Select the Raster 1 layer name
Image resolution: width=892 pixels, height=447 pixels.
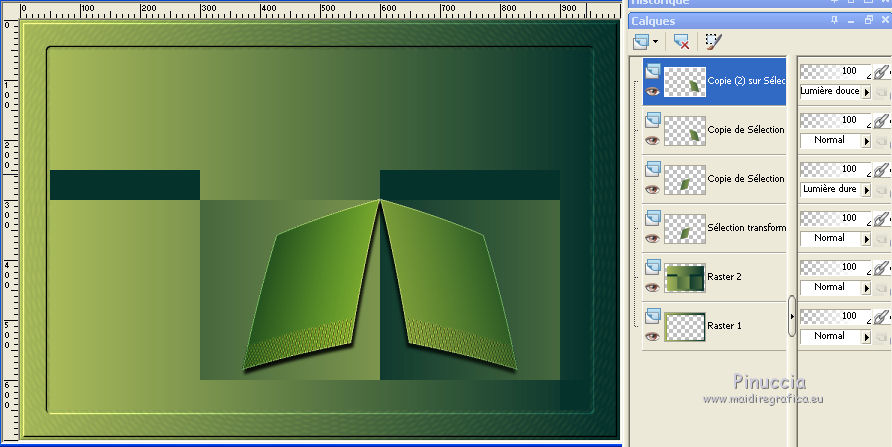(x=724, y=325)
